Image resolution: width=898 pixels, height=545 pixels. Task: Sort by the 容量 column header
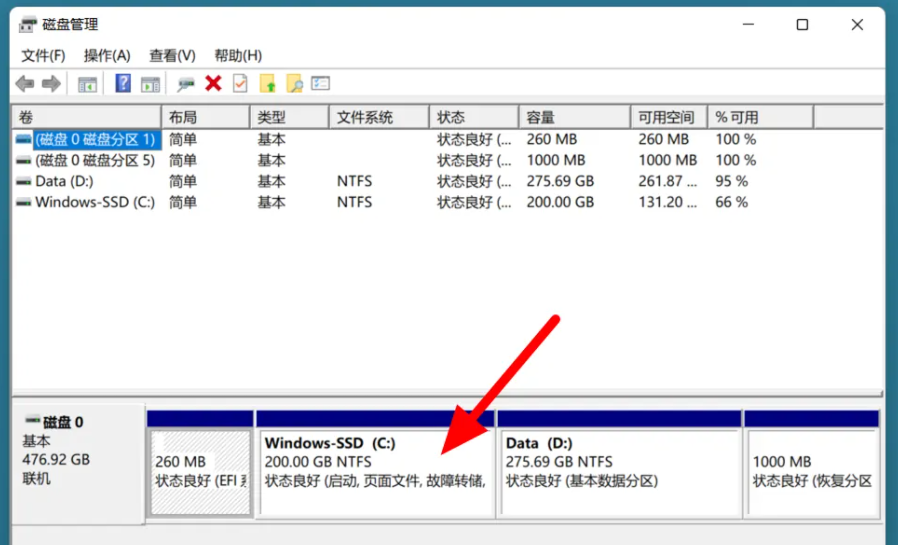574,117
